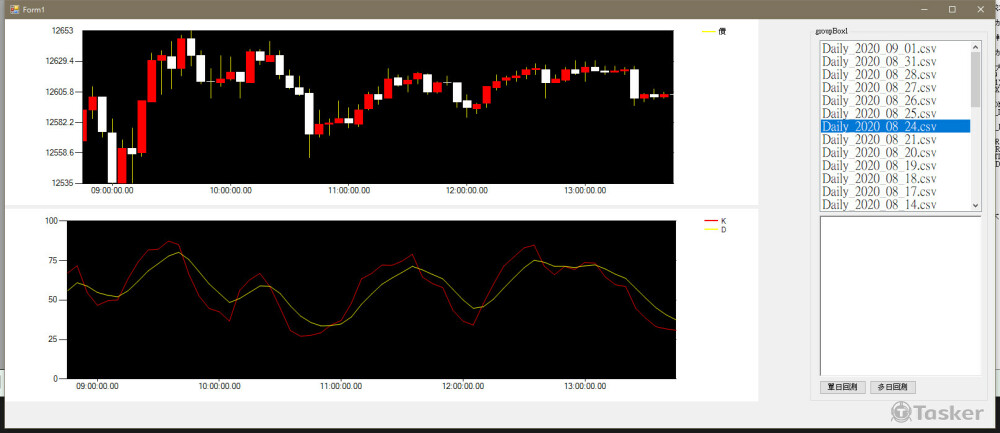Maximize the Form1 window
The width and height of the screenshot is (1000, 433).
coord(952,9)
